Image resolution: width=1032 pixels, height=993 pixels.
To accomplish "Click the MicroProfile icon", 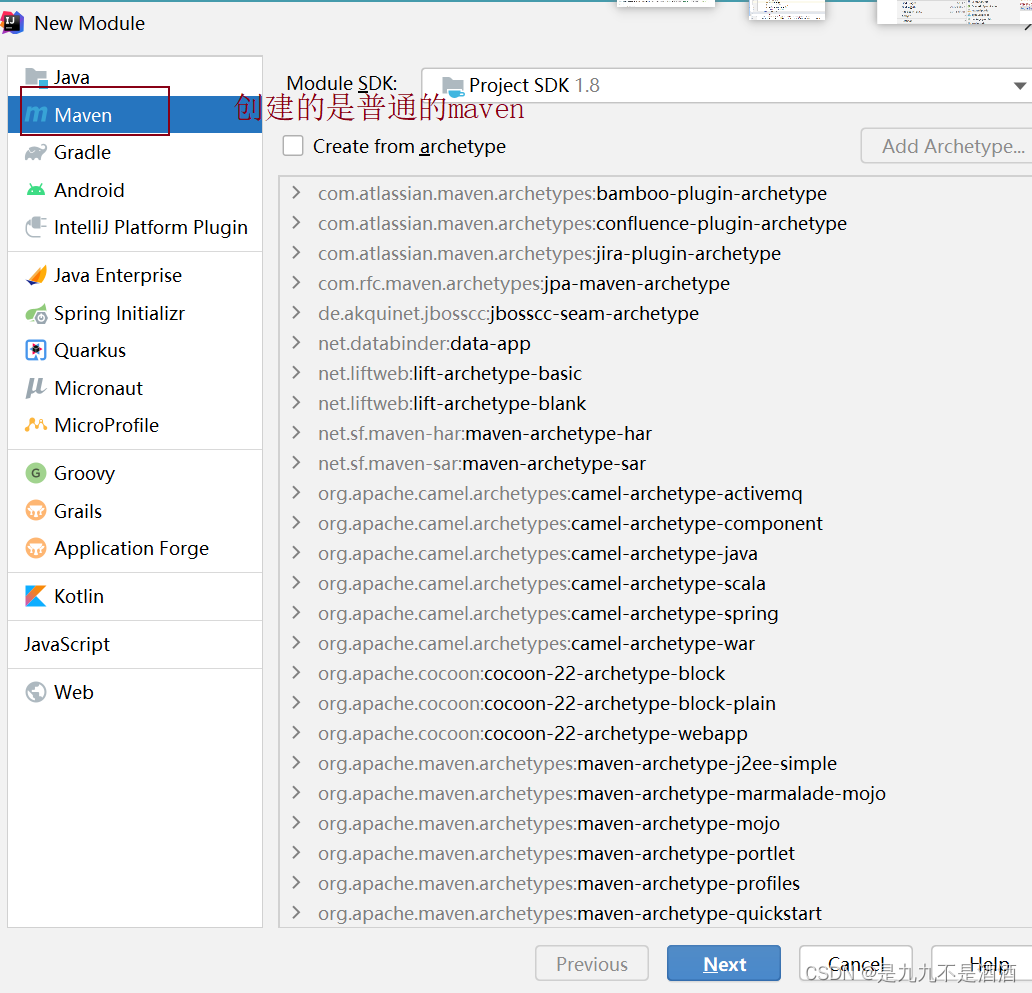I will (36, 425).
